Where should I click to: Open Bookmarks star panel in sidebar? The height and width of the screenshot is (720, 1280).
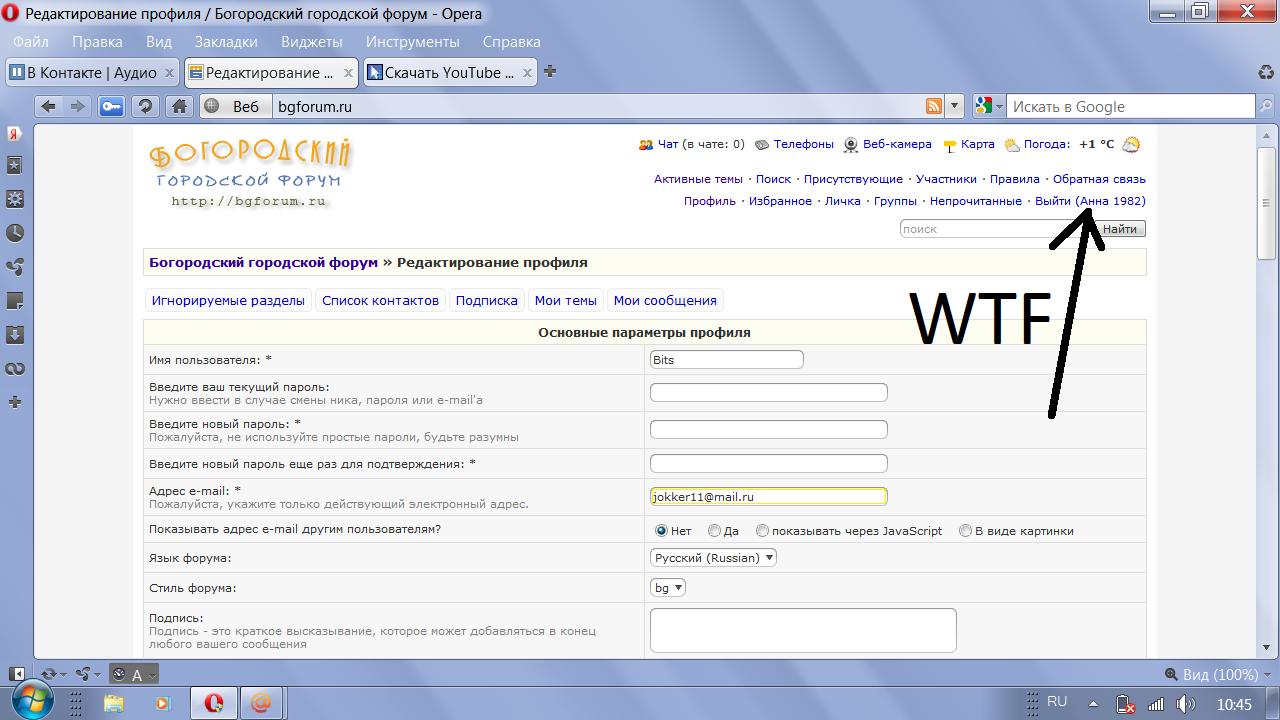15,165
